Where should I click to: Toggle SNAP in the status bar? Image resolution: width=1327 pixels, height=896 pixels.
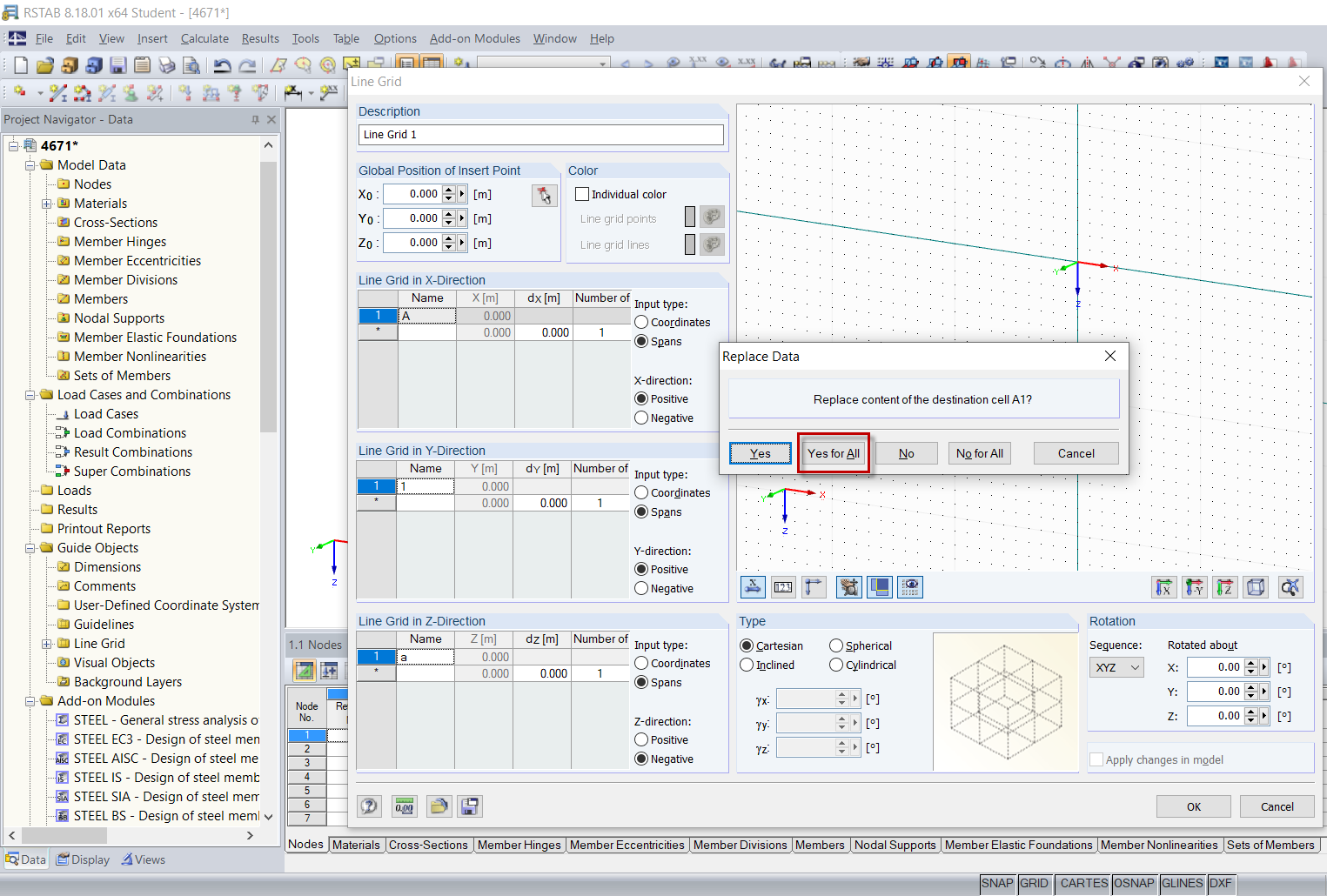click(997, 884)
